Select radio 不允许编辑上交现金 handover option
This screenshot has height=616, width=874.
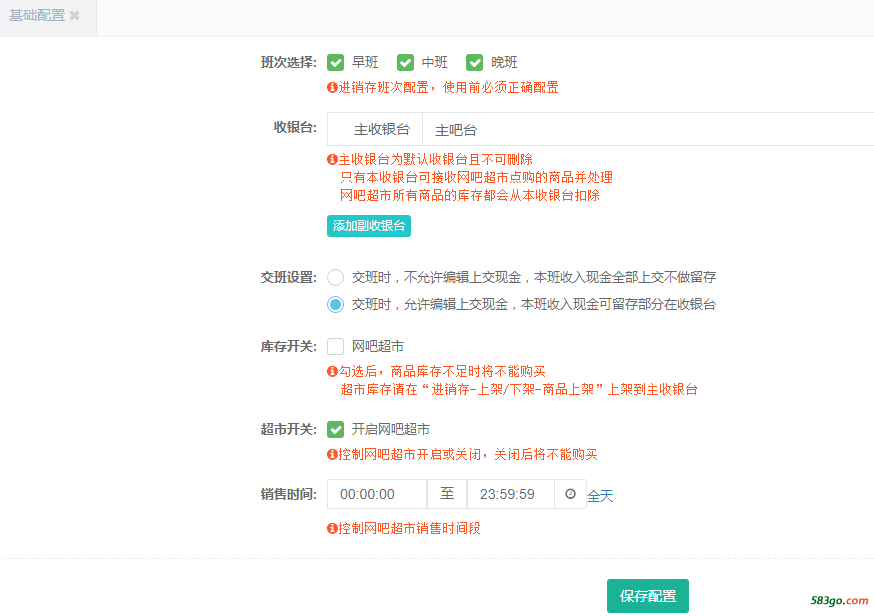[336, 277]
